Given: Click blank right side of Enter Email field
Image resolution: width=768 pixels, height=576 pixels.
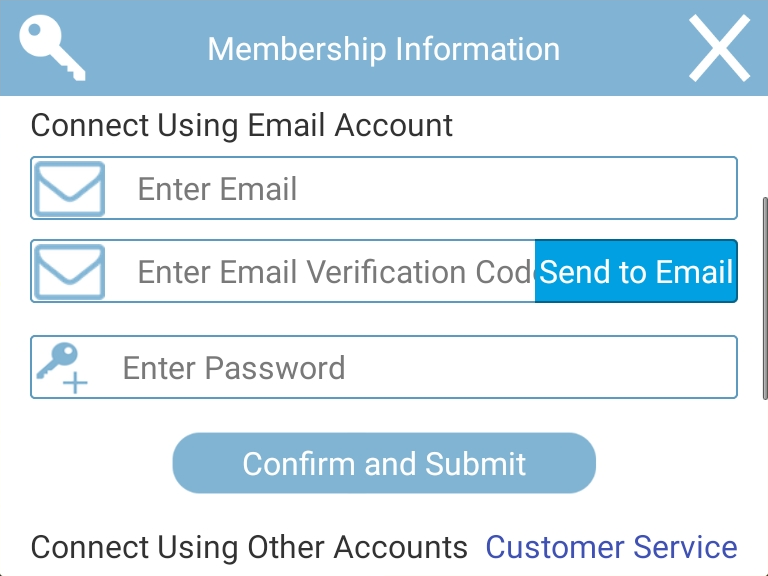Looking at the screenshot, I should tap(539, 188).
